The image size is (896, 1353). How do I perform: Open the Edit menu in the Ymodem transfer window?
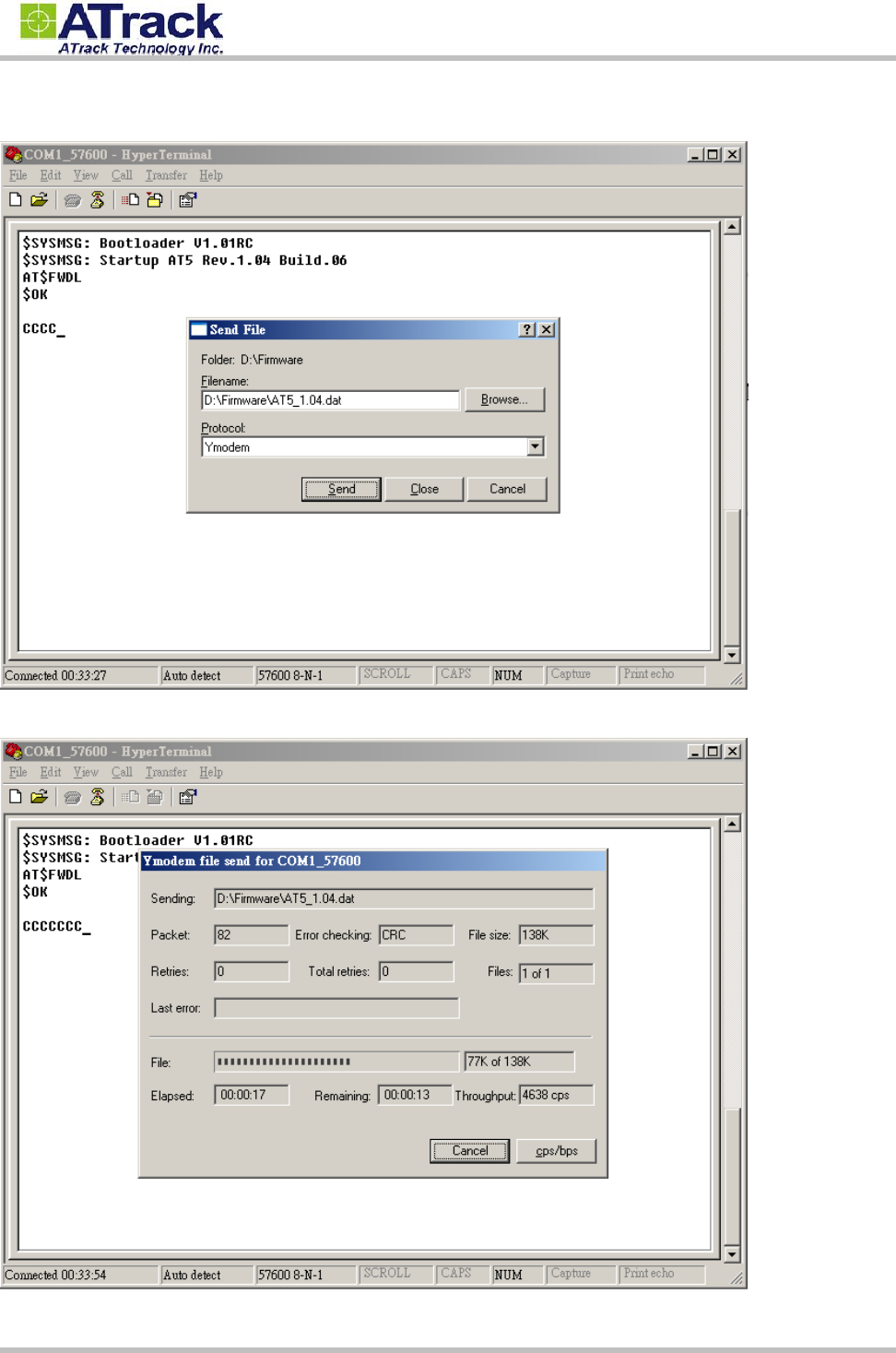pos(51,772)
